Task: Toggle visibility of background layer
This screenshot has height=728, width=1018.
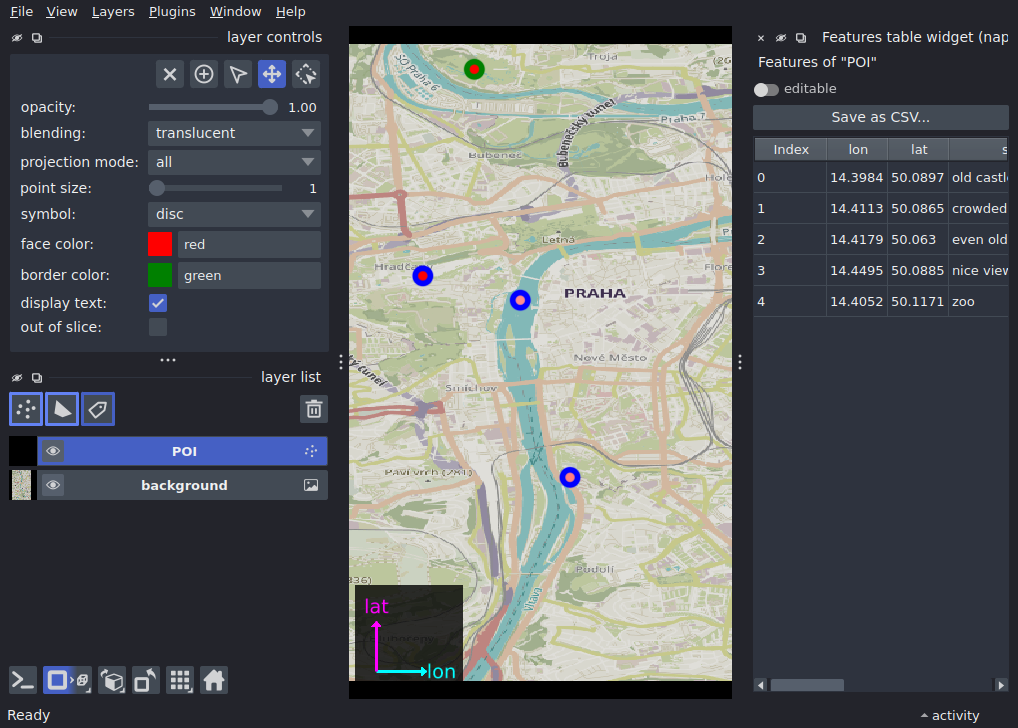Action: click(x=53, y=485)
